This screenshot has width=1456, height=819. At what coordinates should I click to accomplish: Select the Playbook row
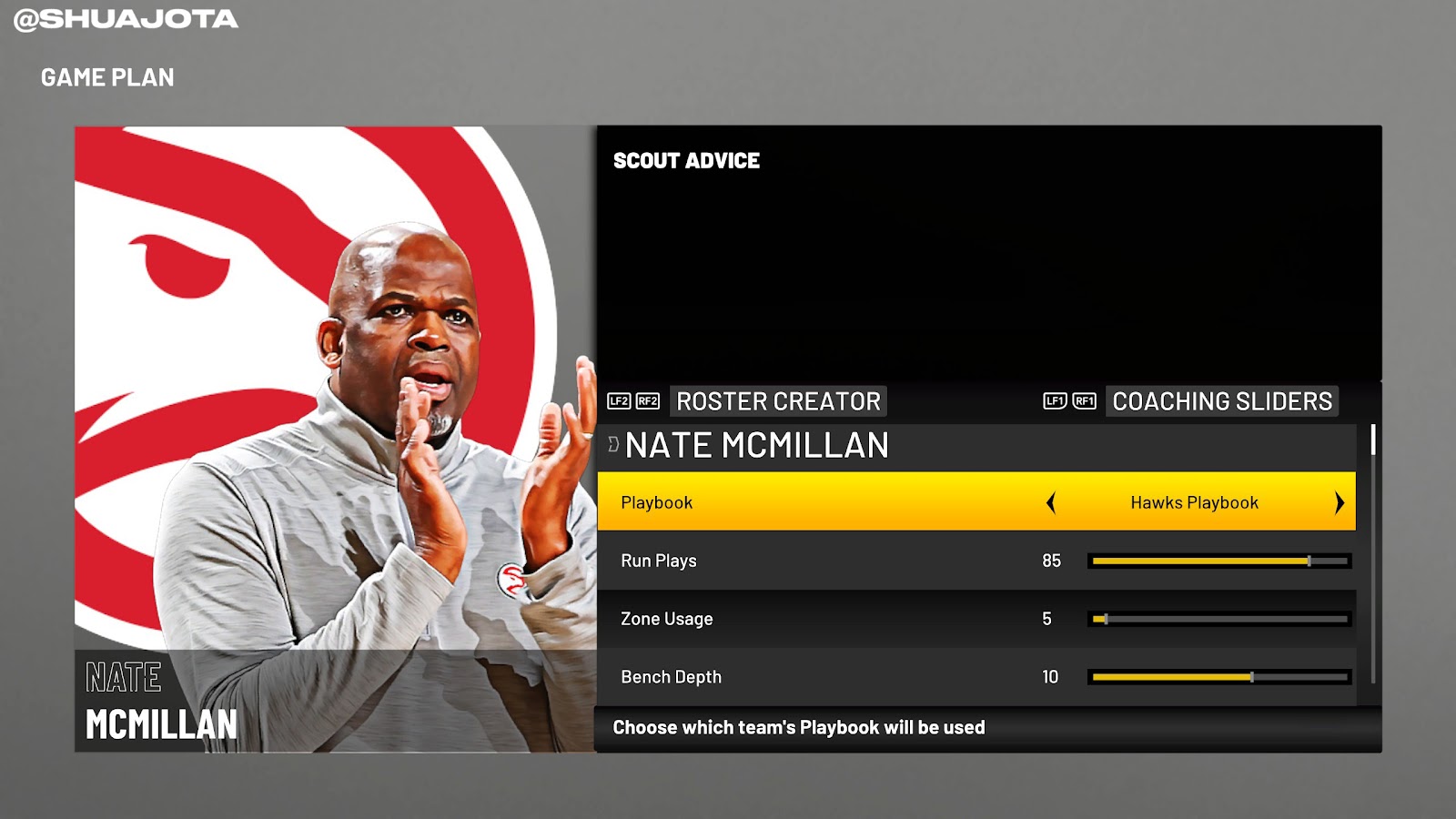click(976, 501)
